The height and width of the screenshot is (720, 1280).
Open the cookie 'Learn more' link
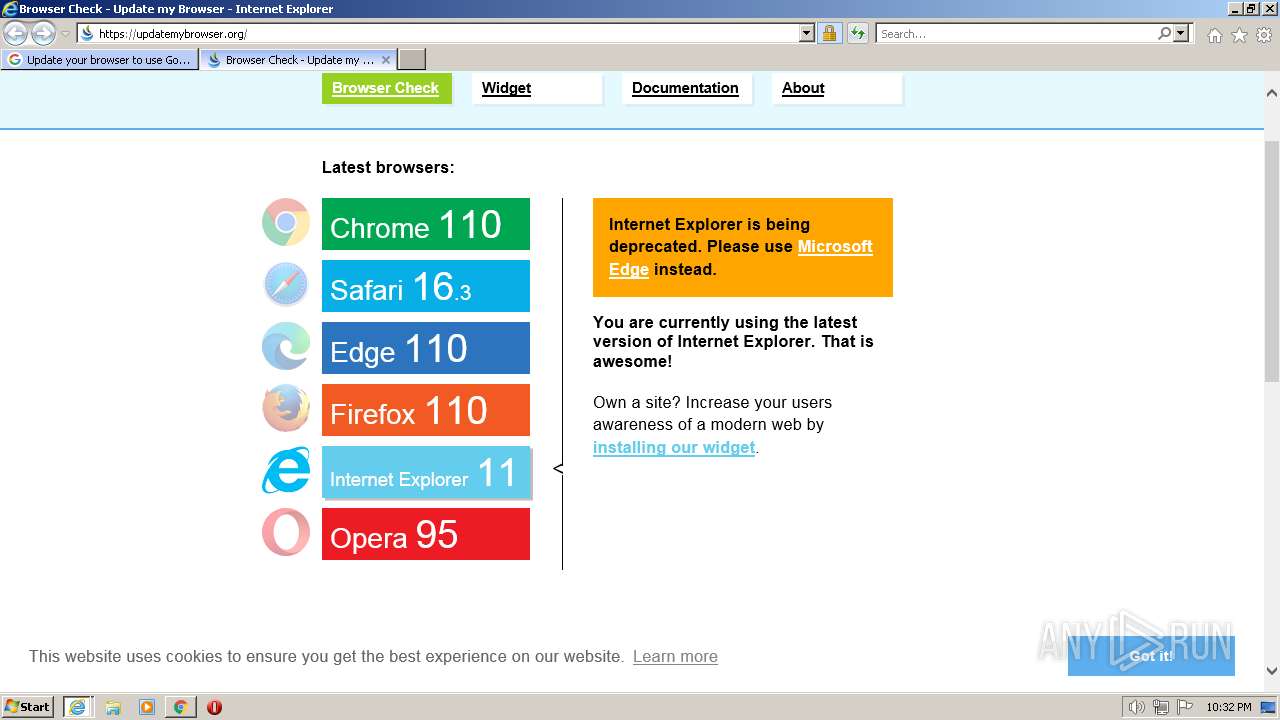point(675,656)
